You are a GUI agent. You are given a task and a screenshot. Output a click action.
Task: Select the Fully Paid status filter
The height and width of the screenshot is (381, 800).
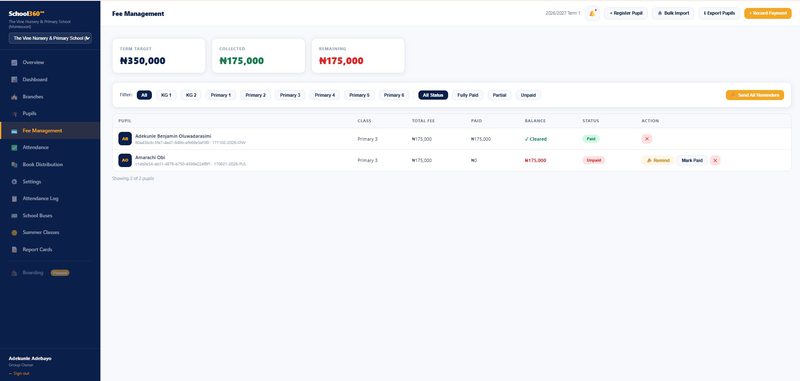(x=468, y=95)
